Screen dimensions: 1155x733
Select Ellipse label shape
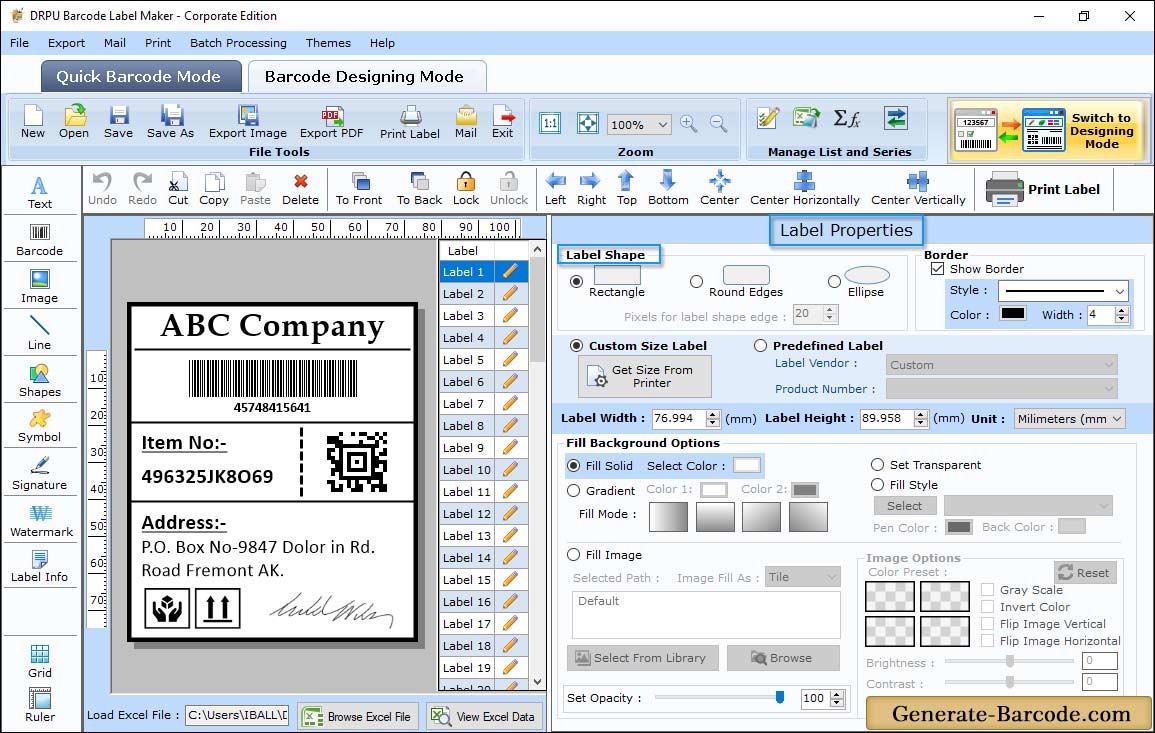click(x=834, y=281)
